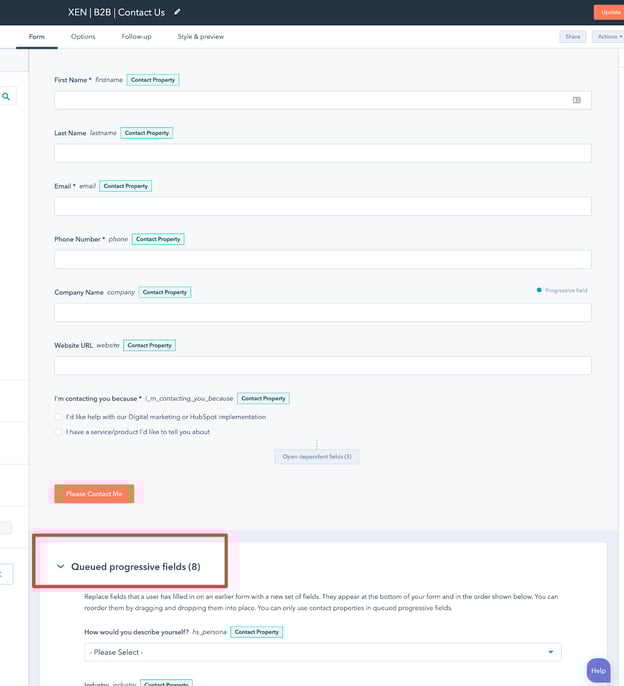Open the 'Please Select' persona dropdown
The height and width of the screenshot is (686, 624).
[x=322, y=652]
